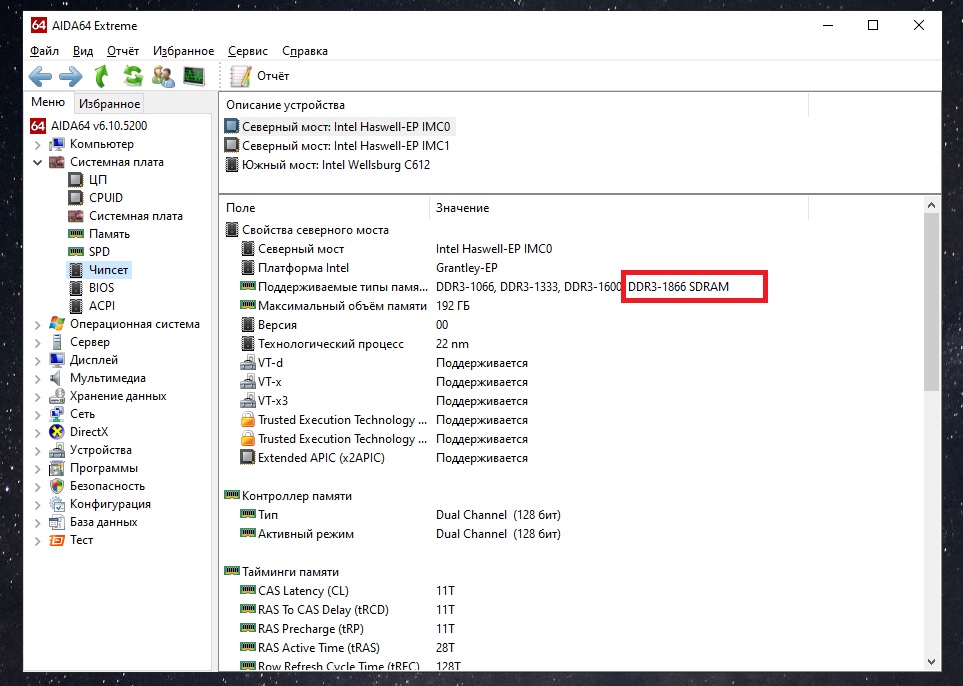The height and width of the screenshot is (686, 963).
Task: Expand the DirectX tree node
Action: pyautogui.click(x=37, y=433)
